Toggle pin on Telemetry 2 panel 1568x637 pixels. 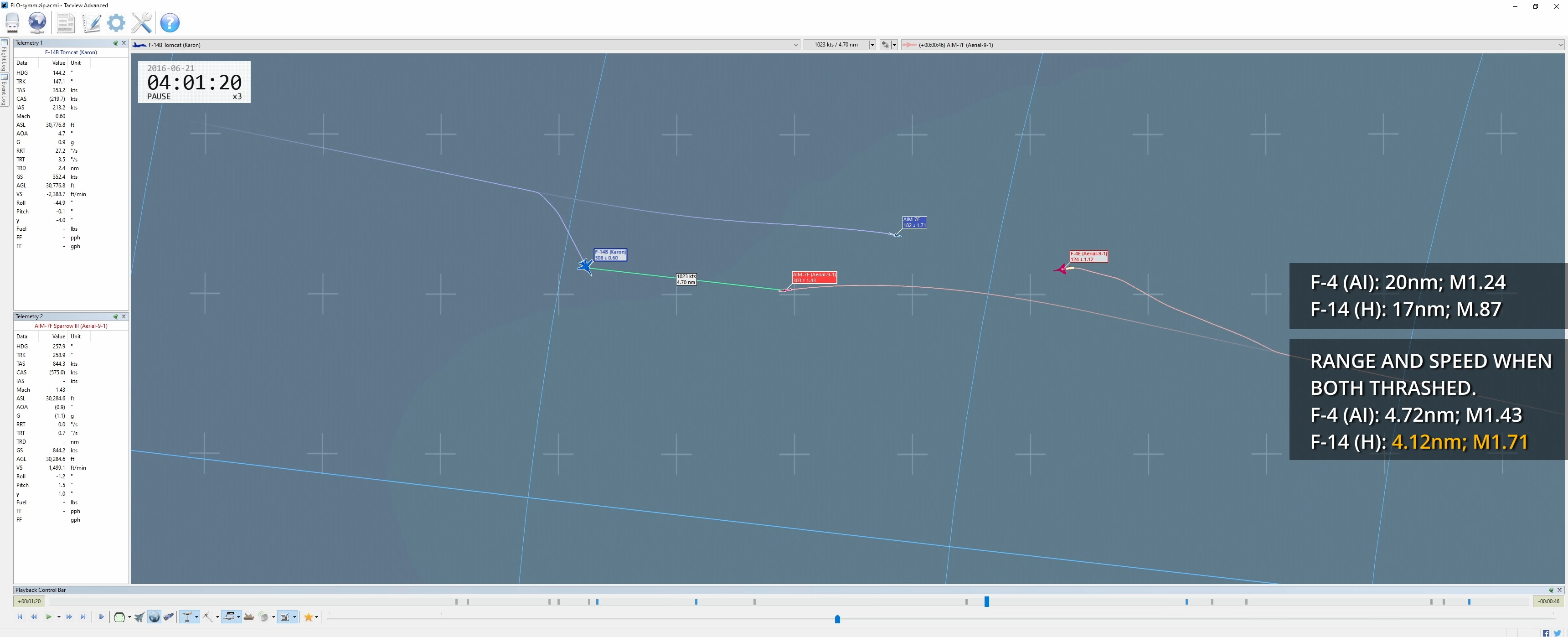(115, 316)
